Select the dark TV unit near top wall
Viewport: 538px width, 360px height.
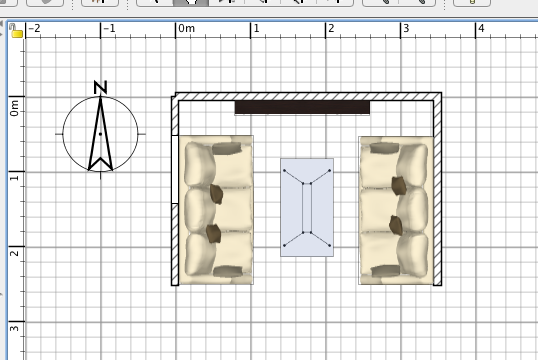coord(302,107)
